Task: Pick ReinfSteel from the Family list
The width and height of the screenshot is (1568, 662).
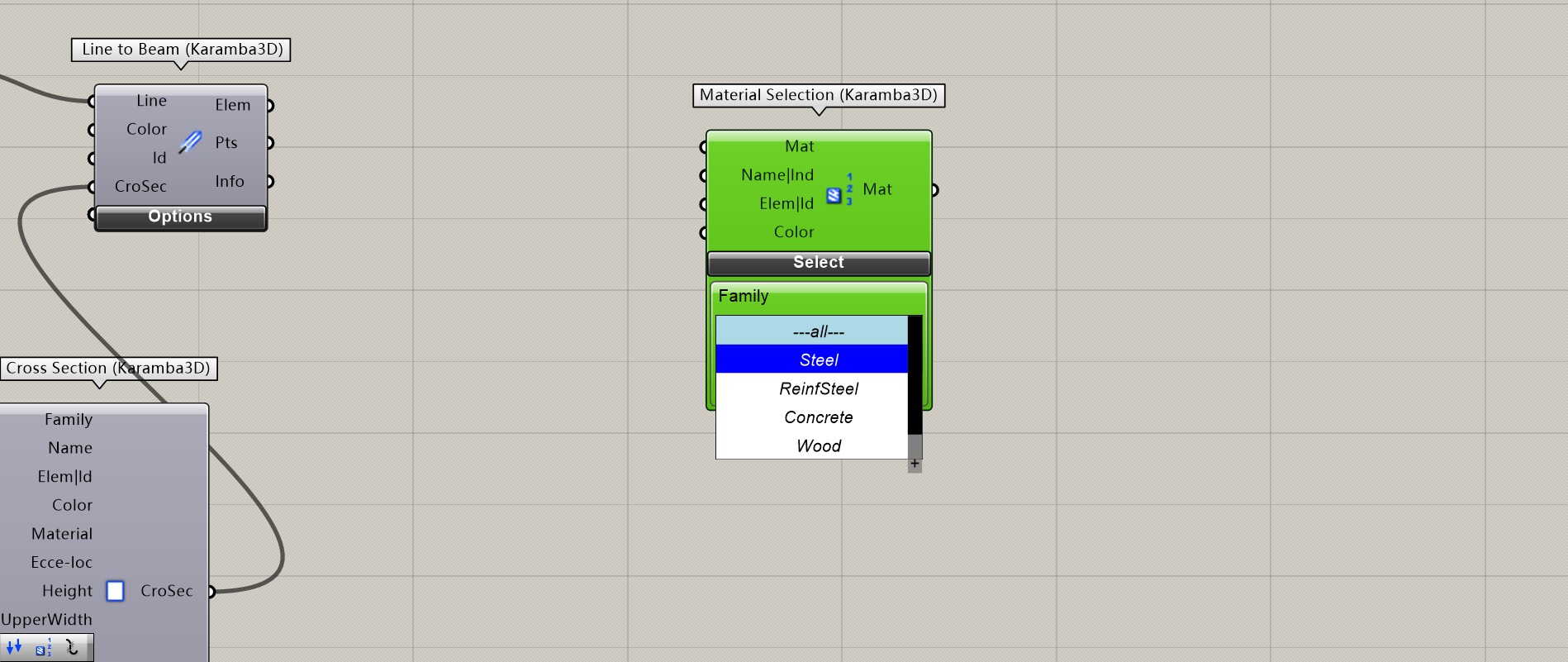Action: click(811, 388)
